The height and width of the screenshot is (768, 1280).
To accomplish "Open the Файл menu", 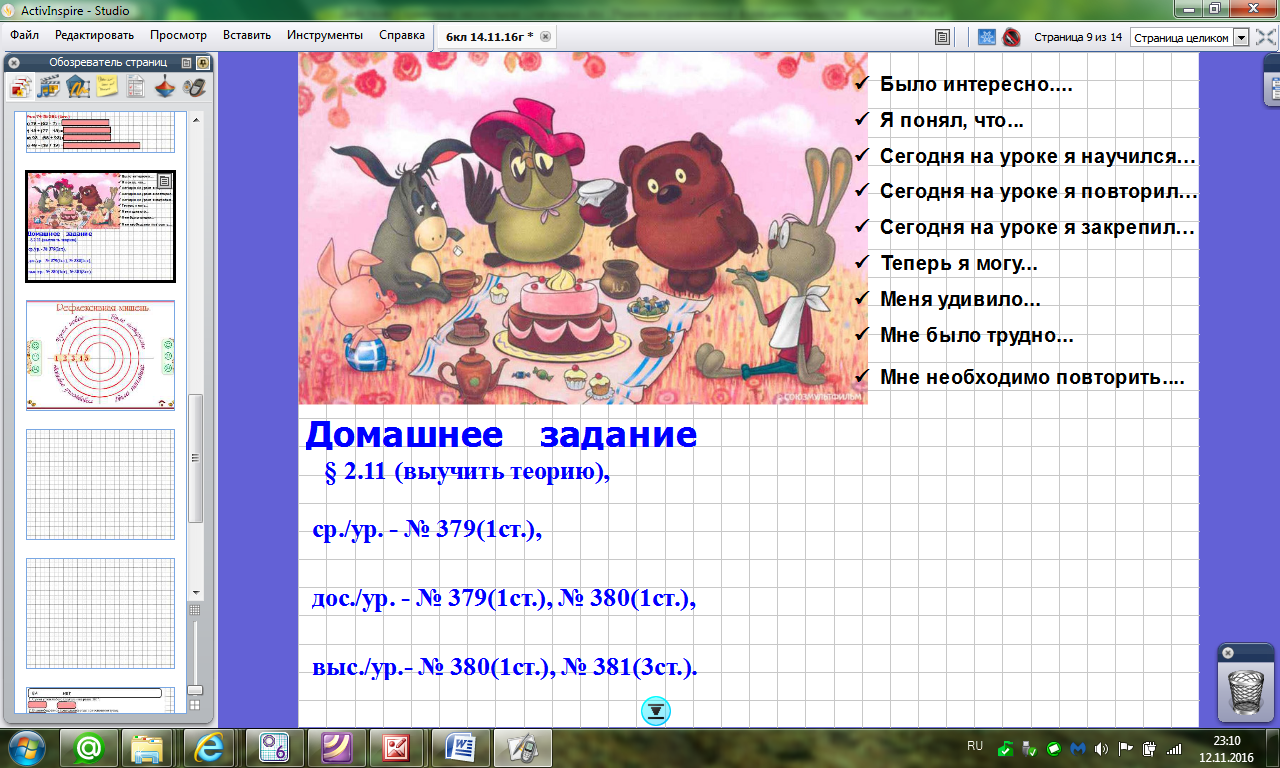I will pyautogui.click(x=25, y=35).
